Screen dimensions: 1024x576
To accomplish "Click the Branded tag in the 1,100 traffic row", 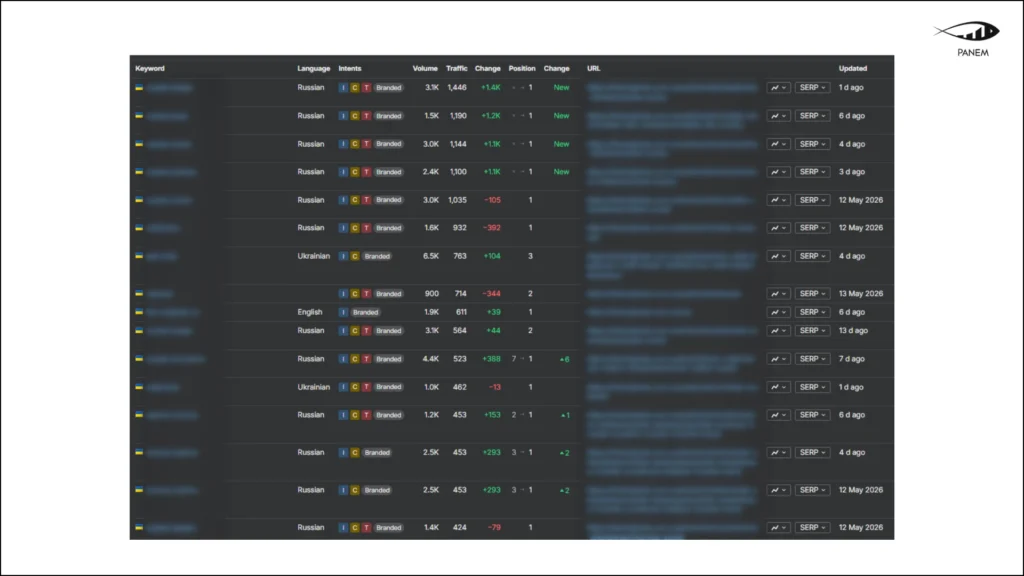I will coord(389,172).
